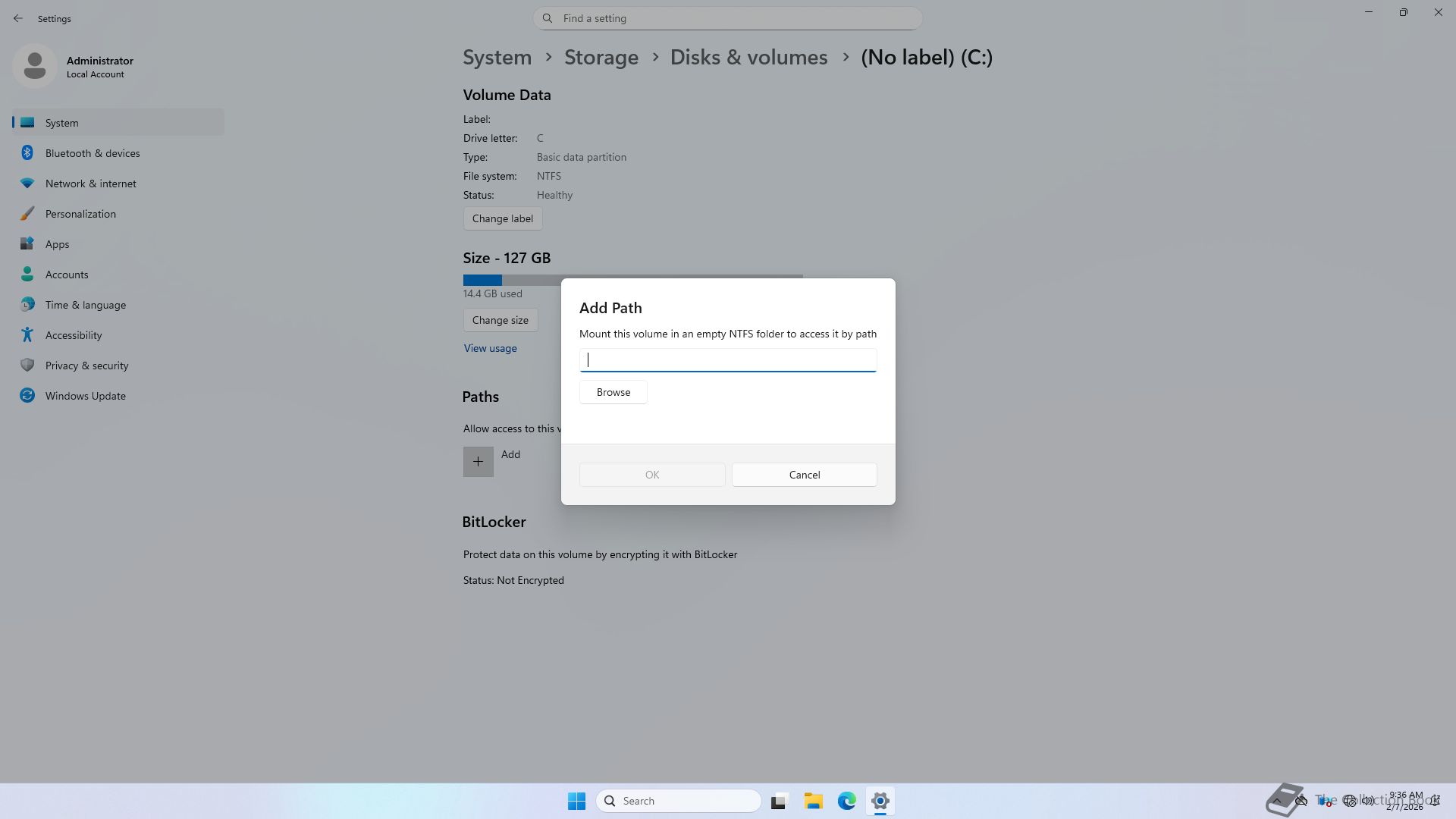Click the Add path plus icon
This screenshot has width=1456, height=819.
click(x=478, y=461)
